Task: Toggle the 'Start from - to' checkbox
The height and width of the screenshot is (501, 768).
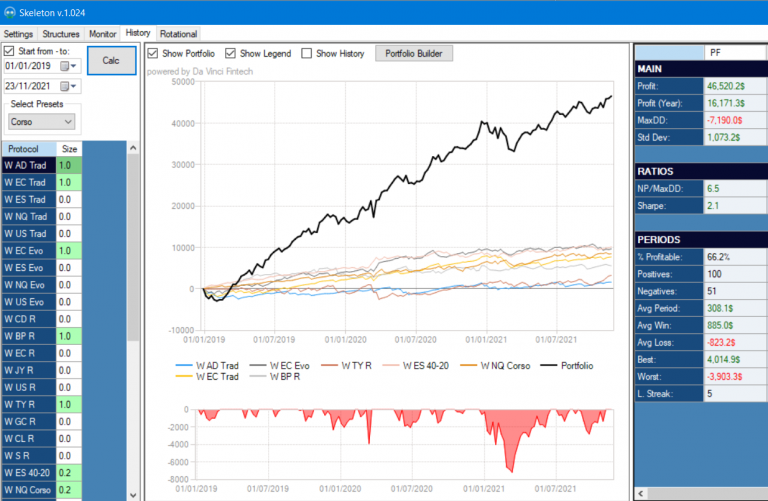Action: (x=9, y=51)
